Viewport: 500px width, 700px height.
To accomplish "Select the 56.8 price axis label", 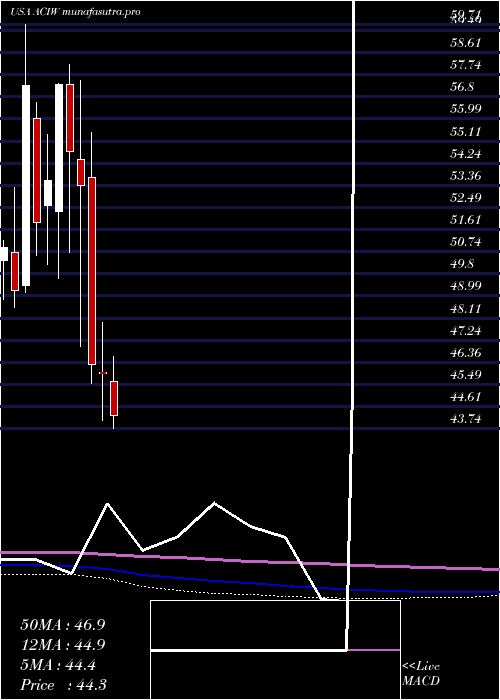I will pos(462,87).
